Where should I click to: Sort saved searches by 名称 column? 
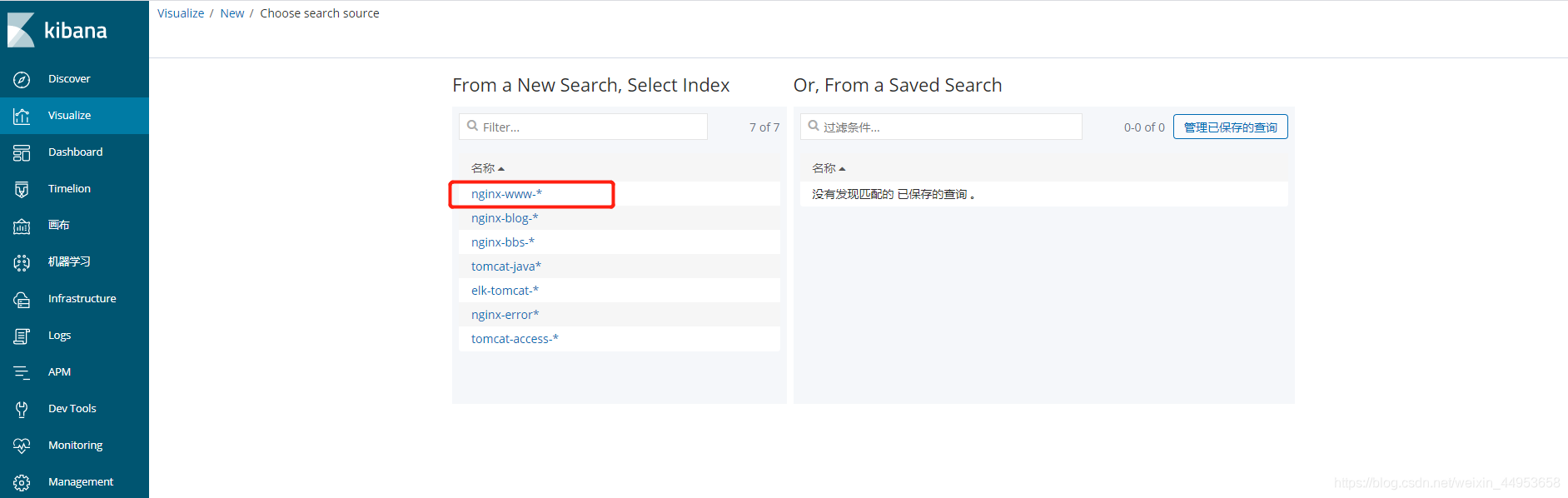[x=829, y=168]
